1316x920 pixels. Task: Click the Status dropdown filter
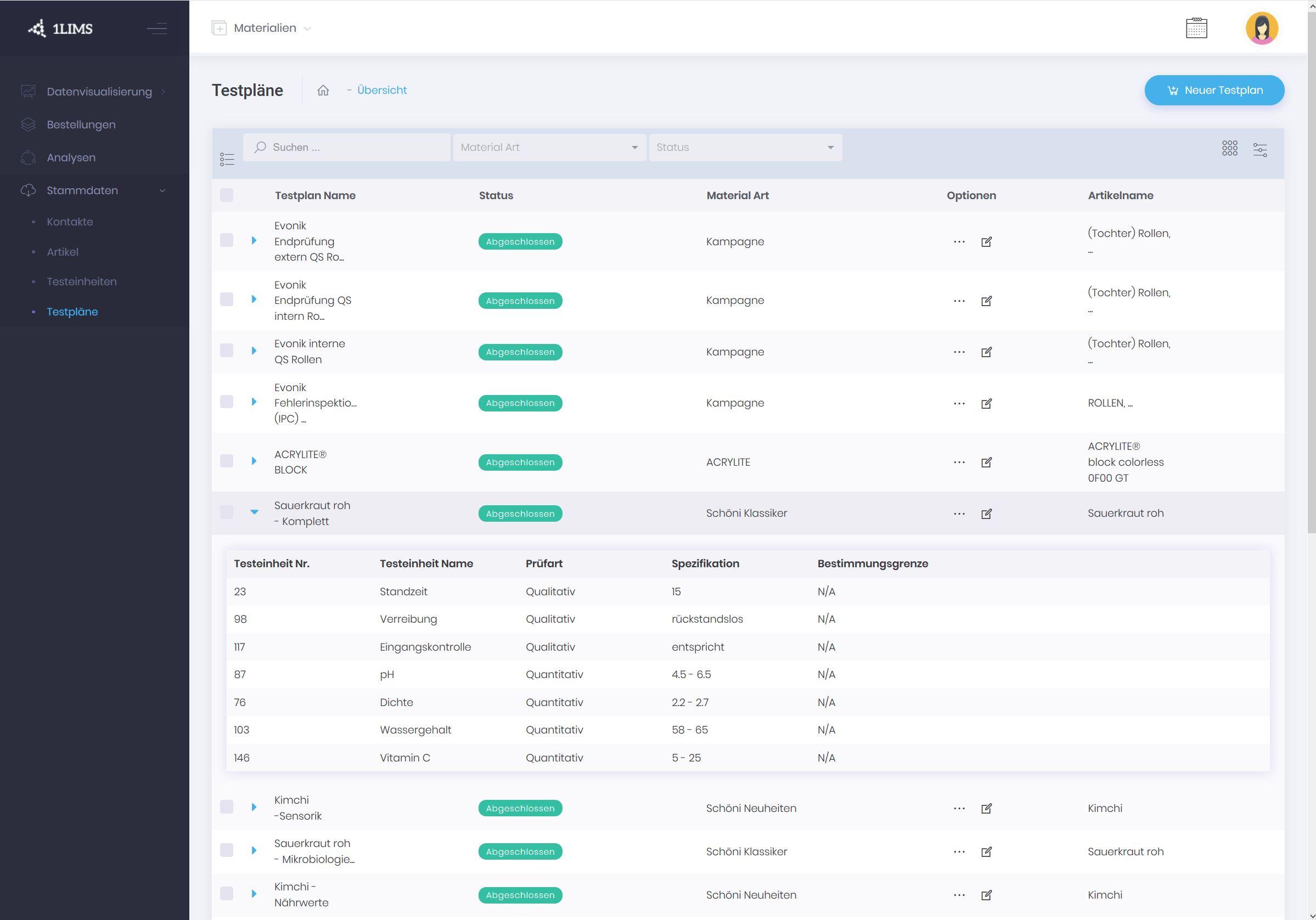click(745, 148)
